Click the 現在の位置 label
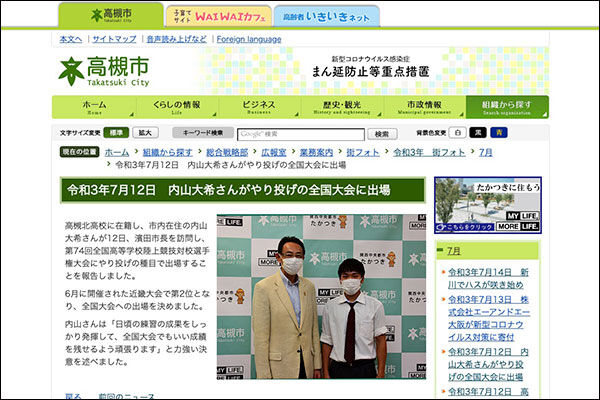600x400 pixels. [79, 152]
